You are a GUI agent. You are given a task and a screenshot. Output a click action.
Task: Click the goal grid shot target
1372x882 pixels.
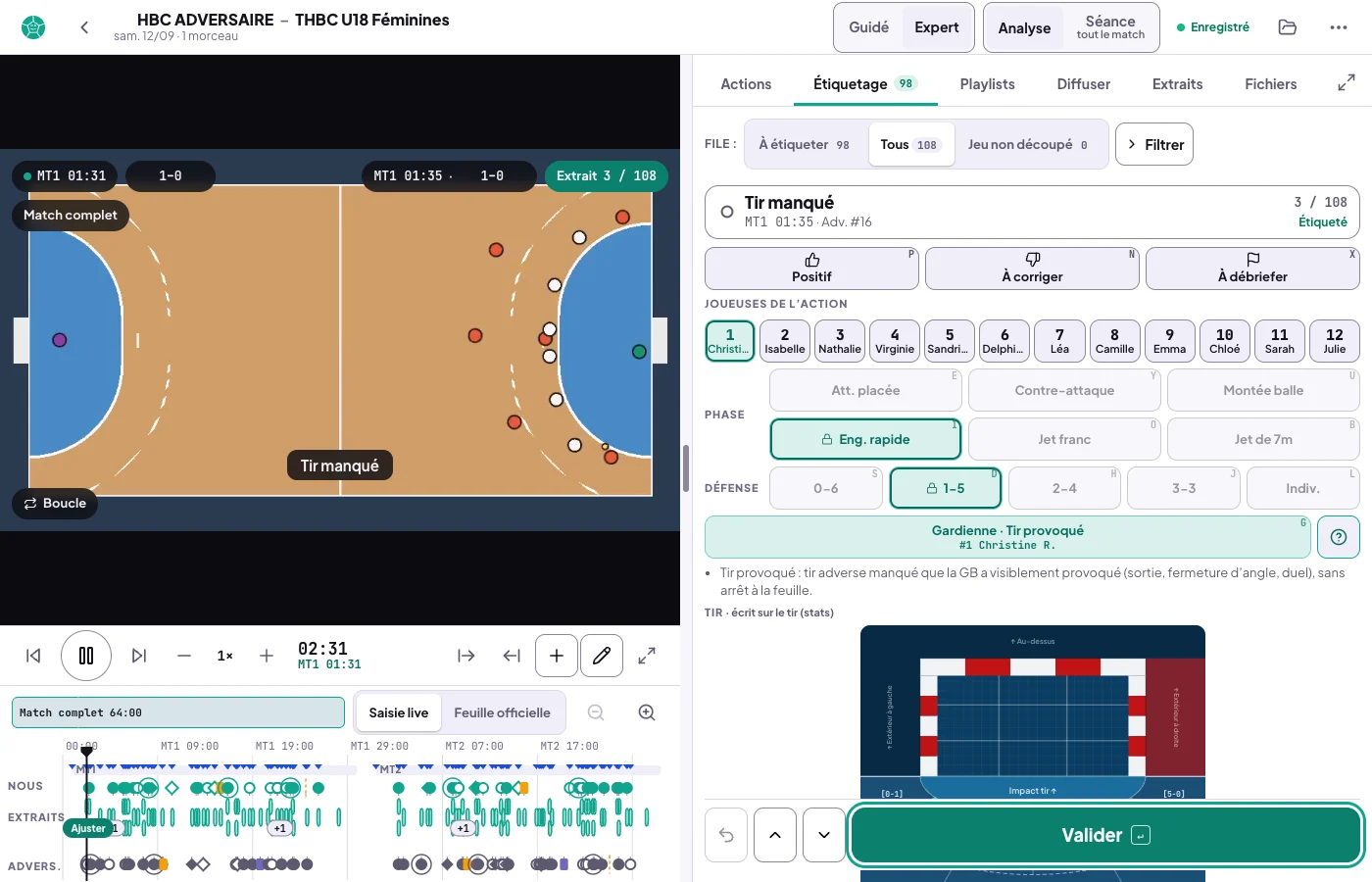pyautogui.click(x=1033, y=726)
